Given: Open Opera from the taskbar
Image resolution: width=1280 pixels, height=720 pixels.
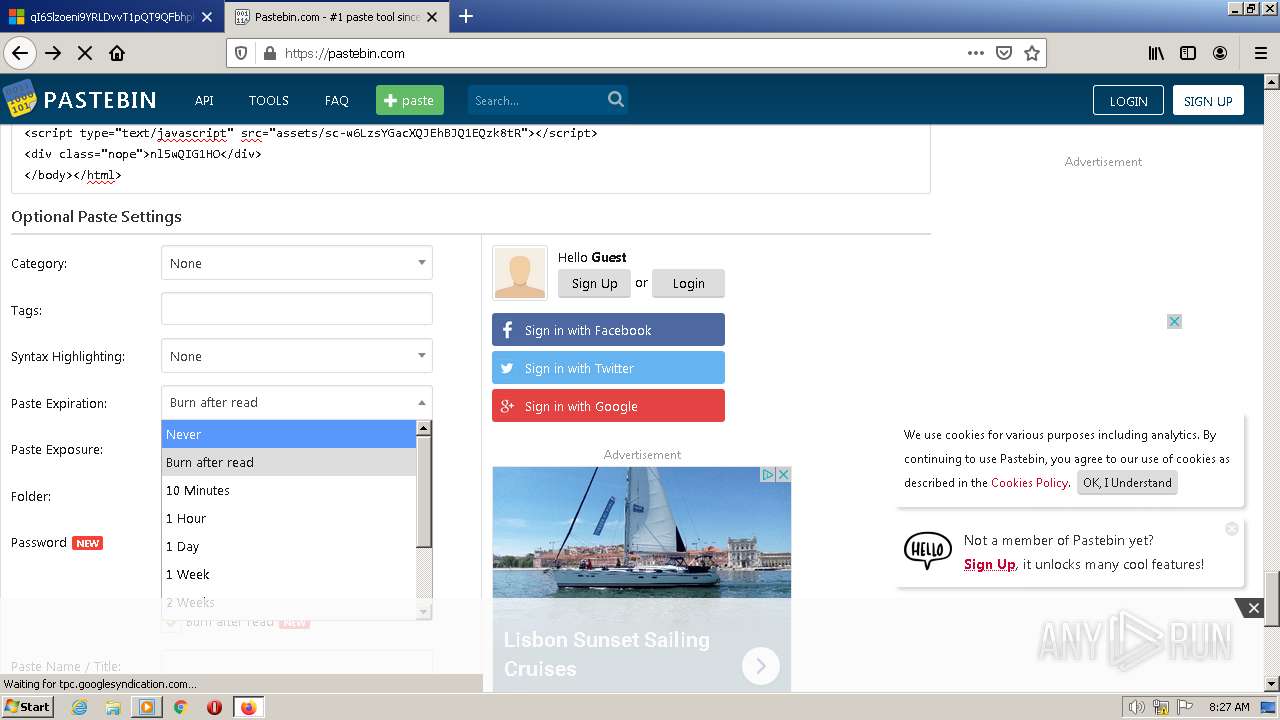Looking at the screenshot, I should click(214, 707).
